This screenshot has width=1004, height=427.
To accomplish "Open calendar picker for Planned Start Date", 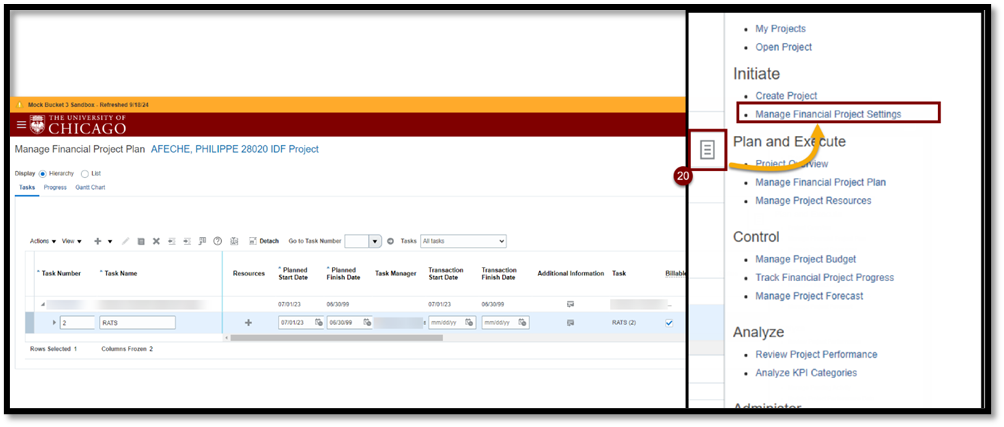I will point(318,323).
